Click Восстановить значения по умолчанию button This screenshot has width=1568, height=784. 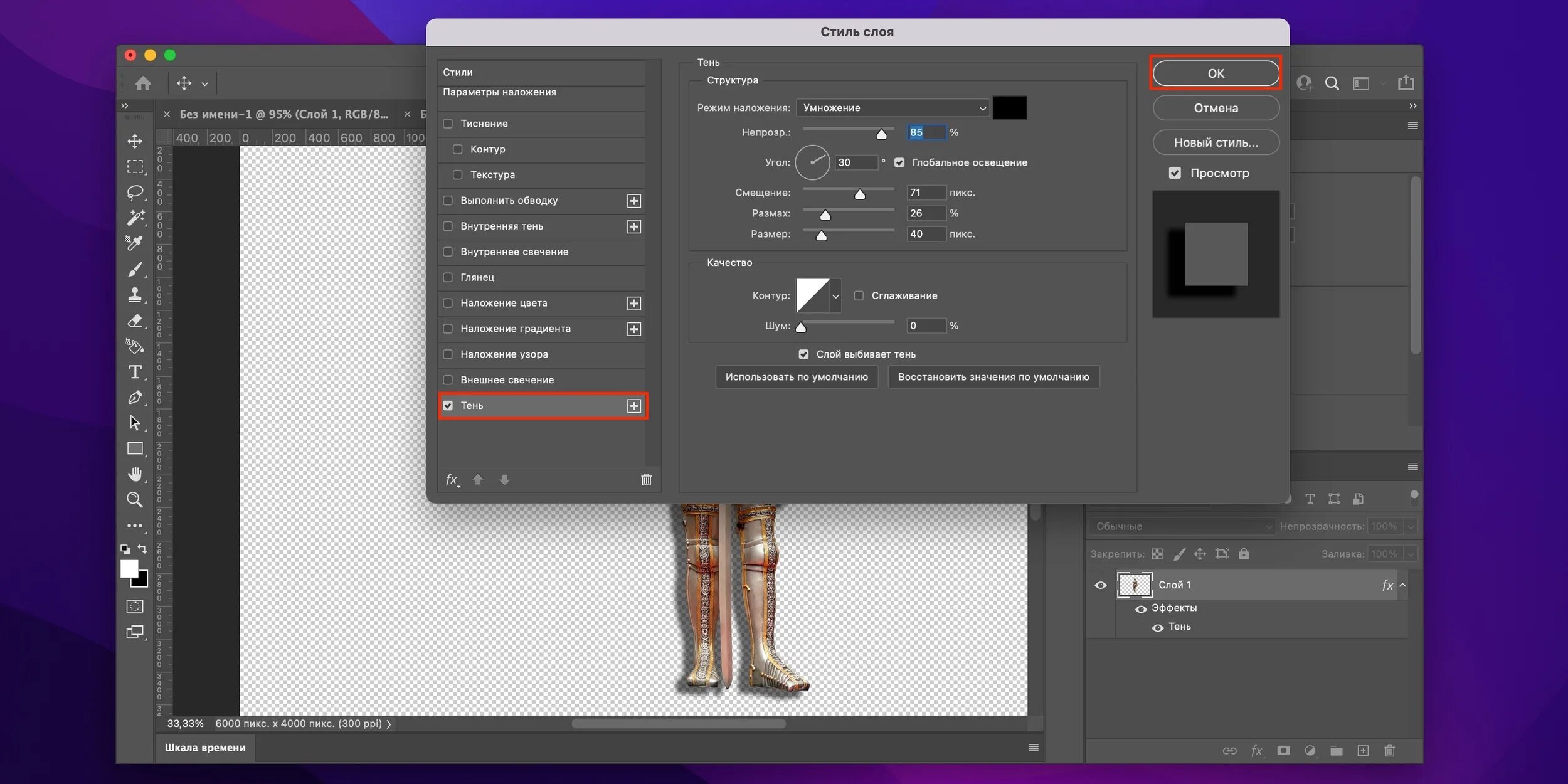tap(993, 377)
